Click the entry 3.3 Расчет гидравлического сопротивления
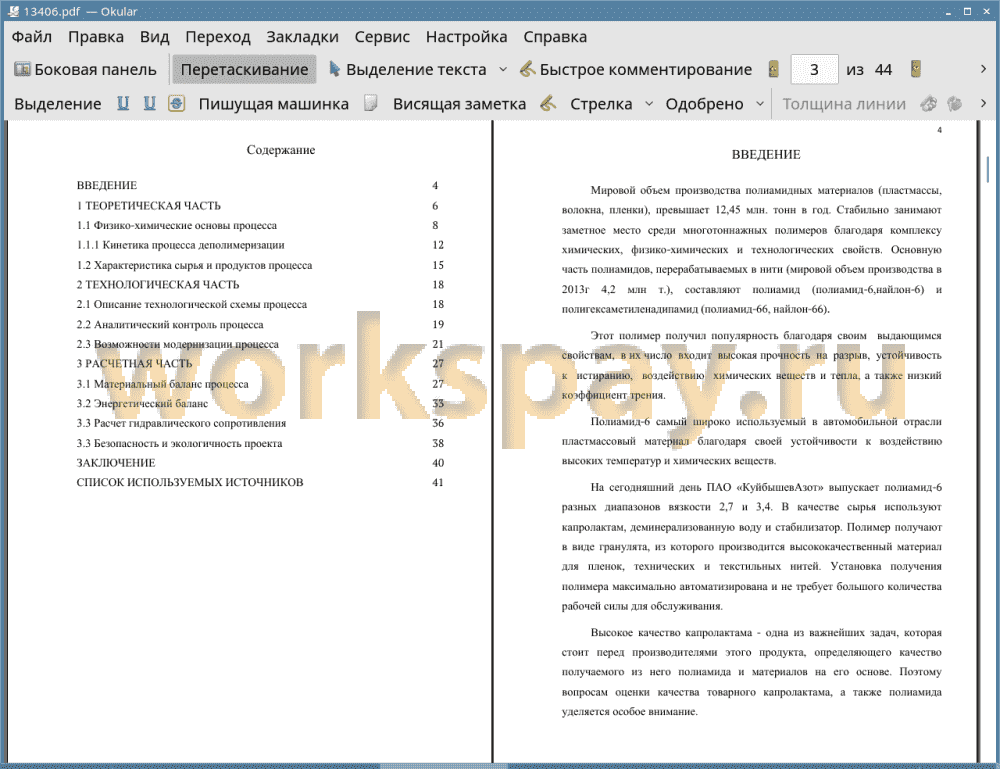This screenshot has height=769, width=1000. [x=181, y=423]
